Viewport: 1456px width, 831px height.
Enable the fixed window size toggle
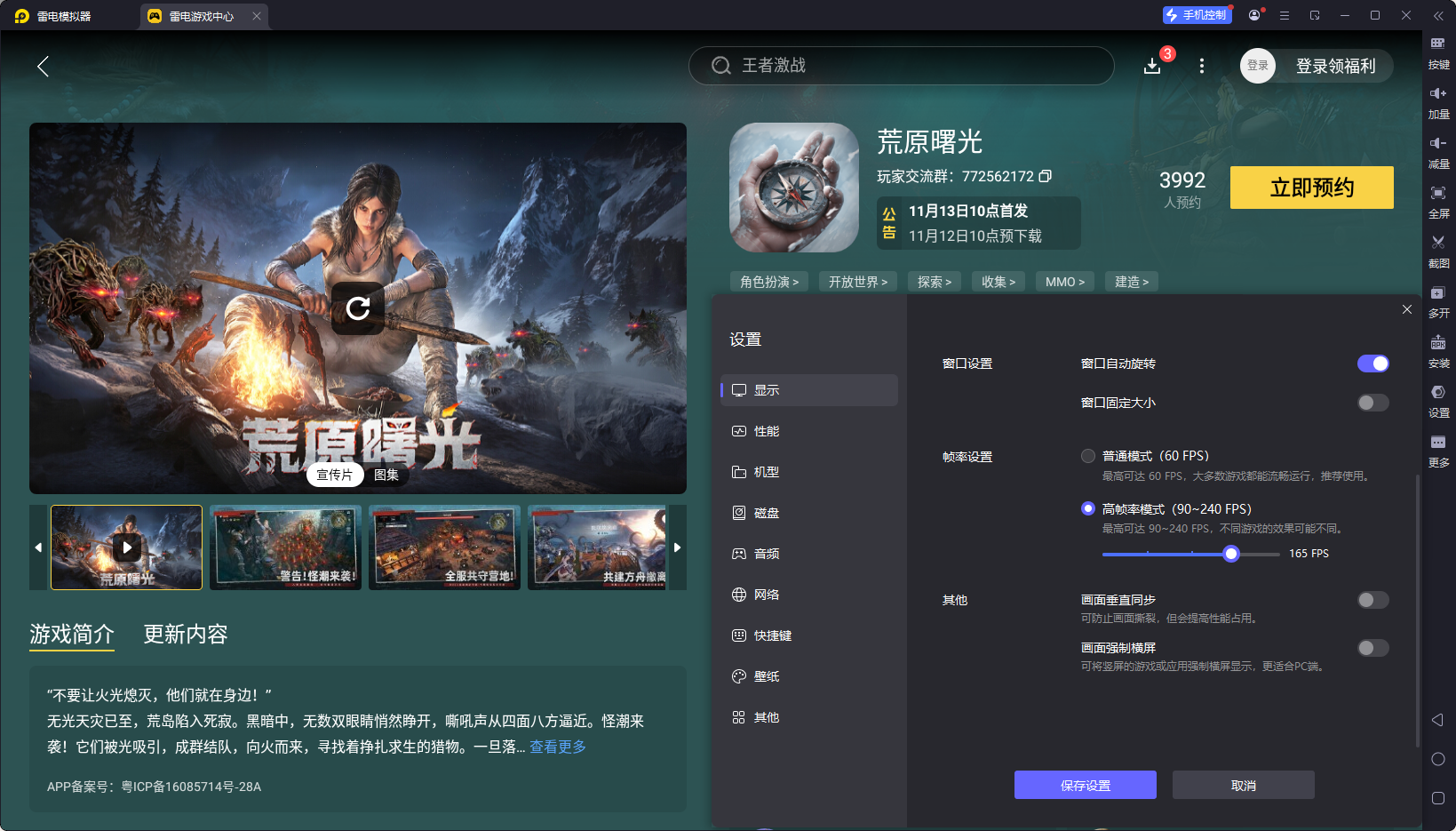pos(1372,403)
